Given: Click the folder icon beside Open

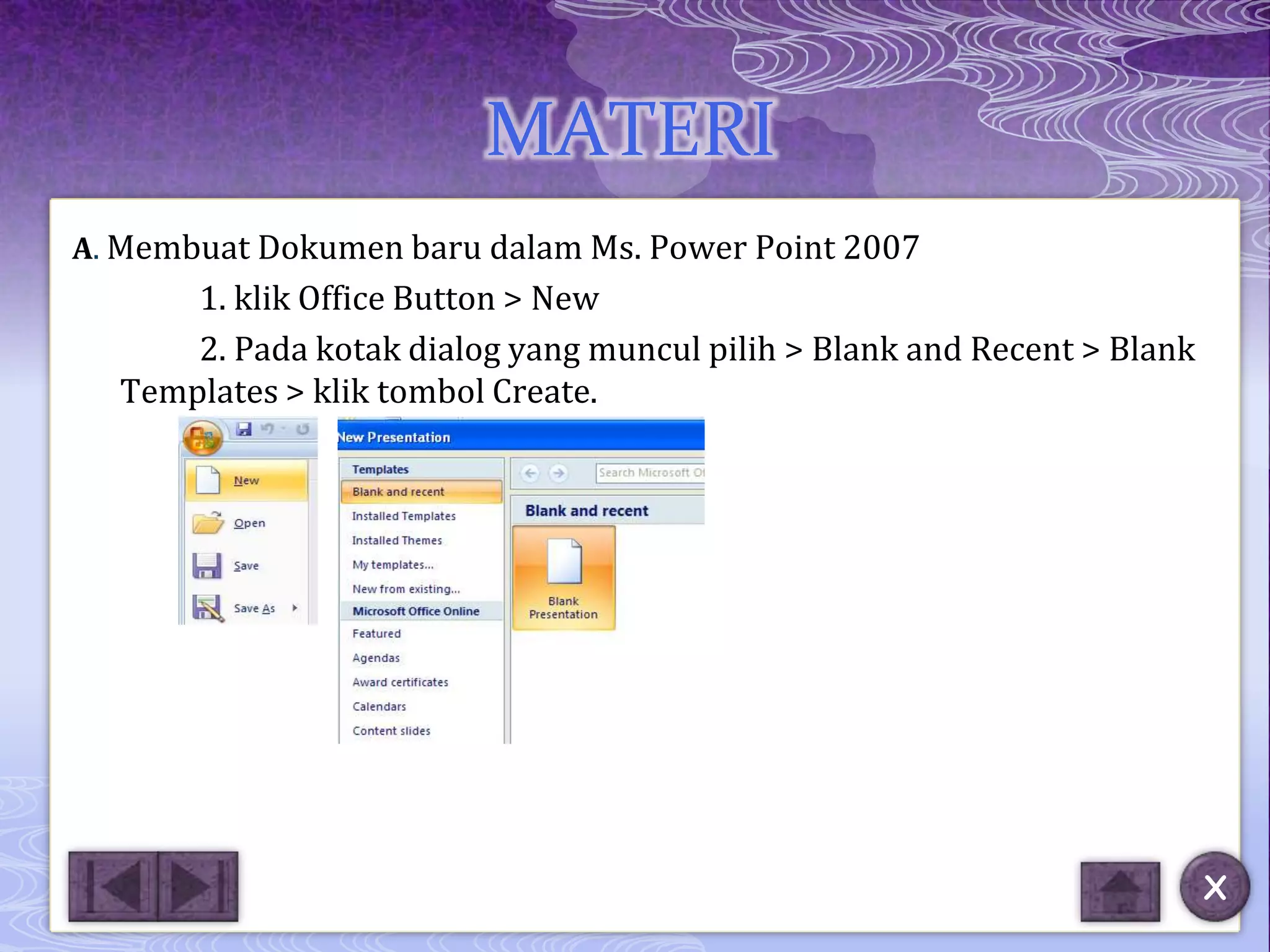Looking at the screenshot, I should tap(208, 522).
